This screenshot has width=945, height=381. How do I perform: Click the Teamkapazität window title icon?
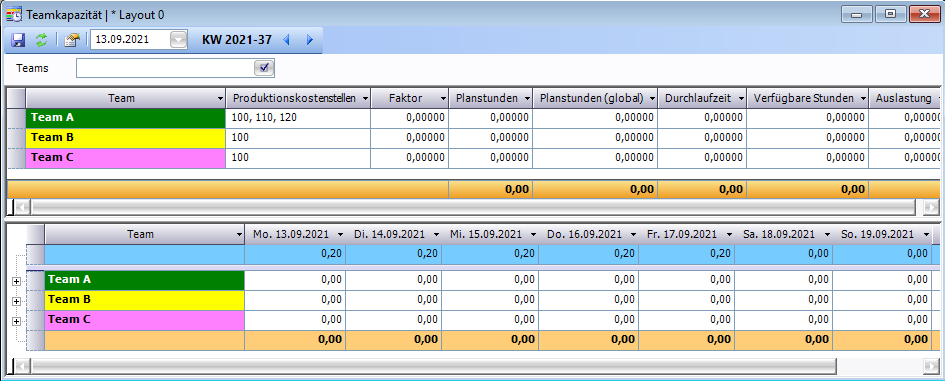(x=14, y=14)
